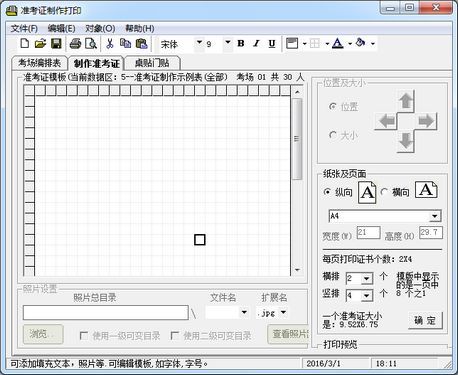The image size is (458, 375).
Task: Open the A4 paper size dropdown
Action: [434, 216]
